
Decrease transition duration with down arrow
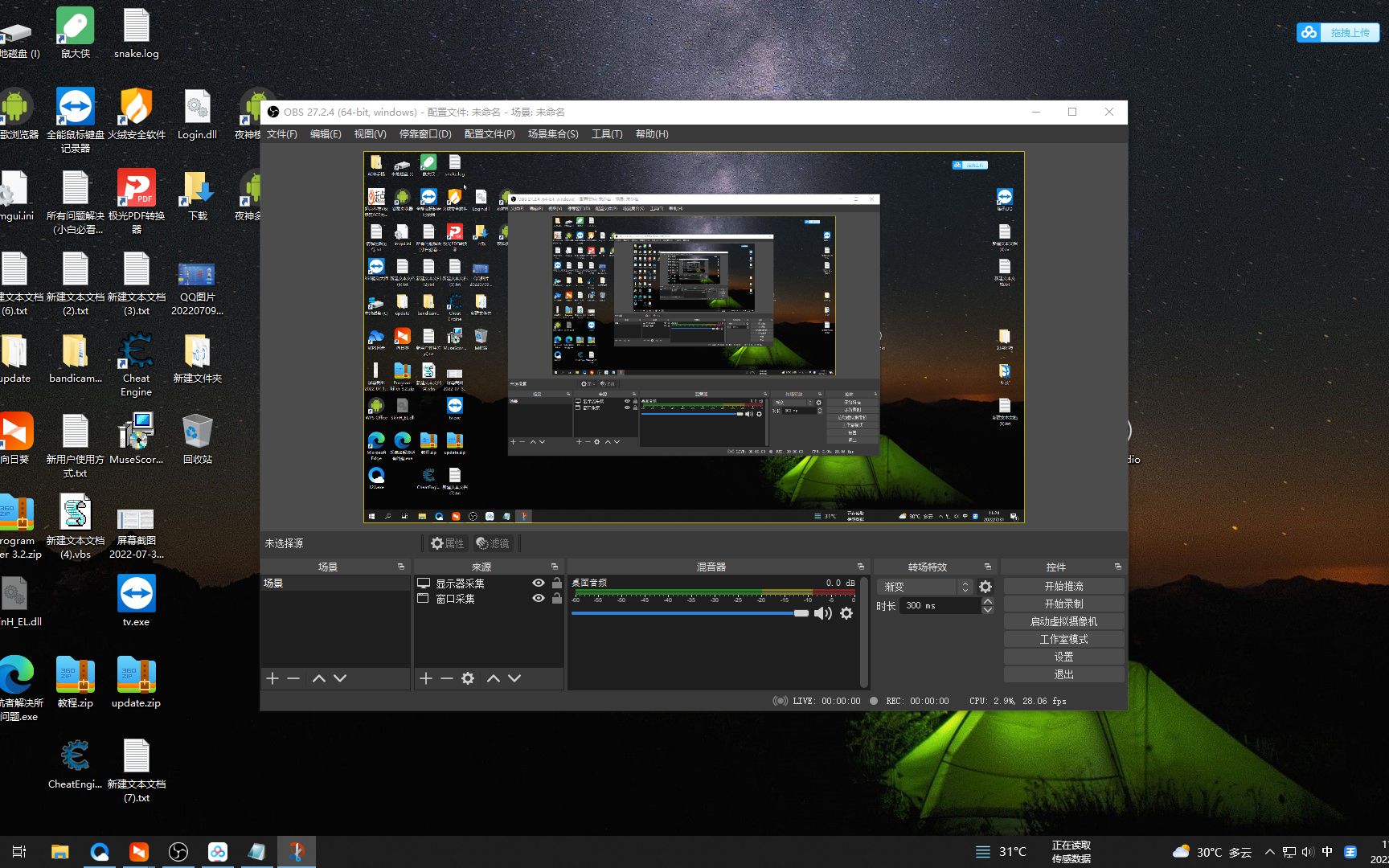988,610
